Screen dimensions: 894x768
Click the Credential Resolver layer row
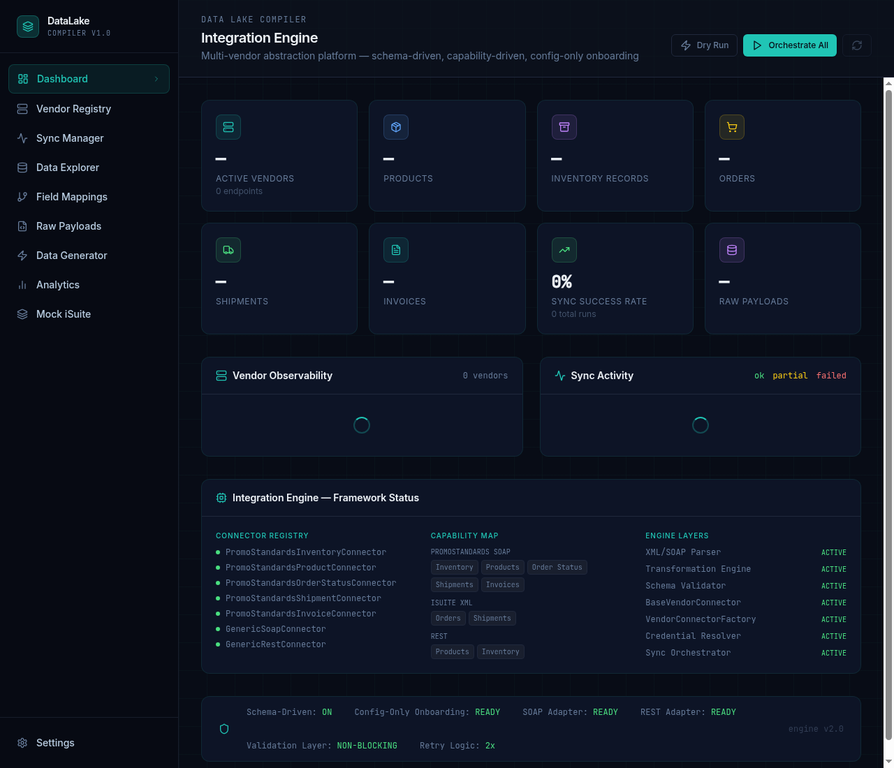point(746,636)
